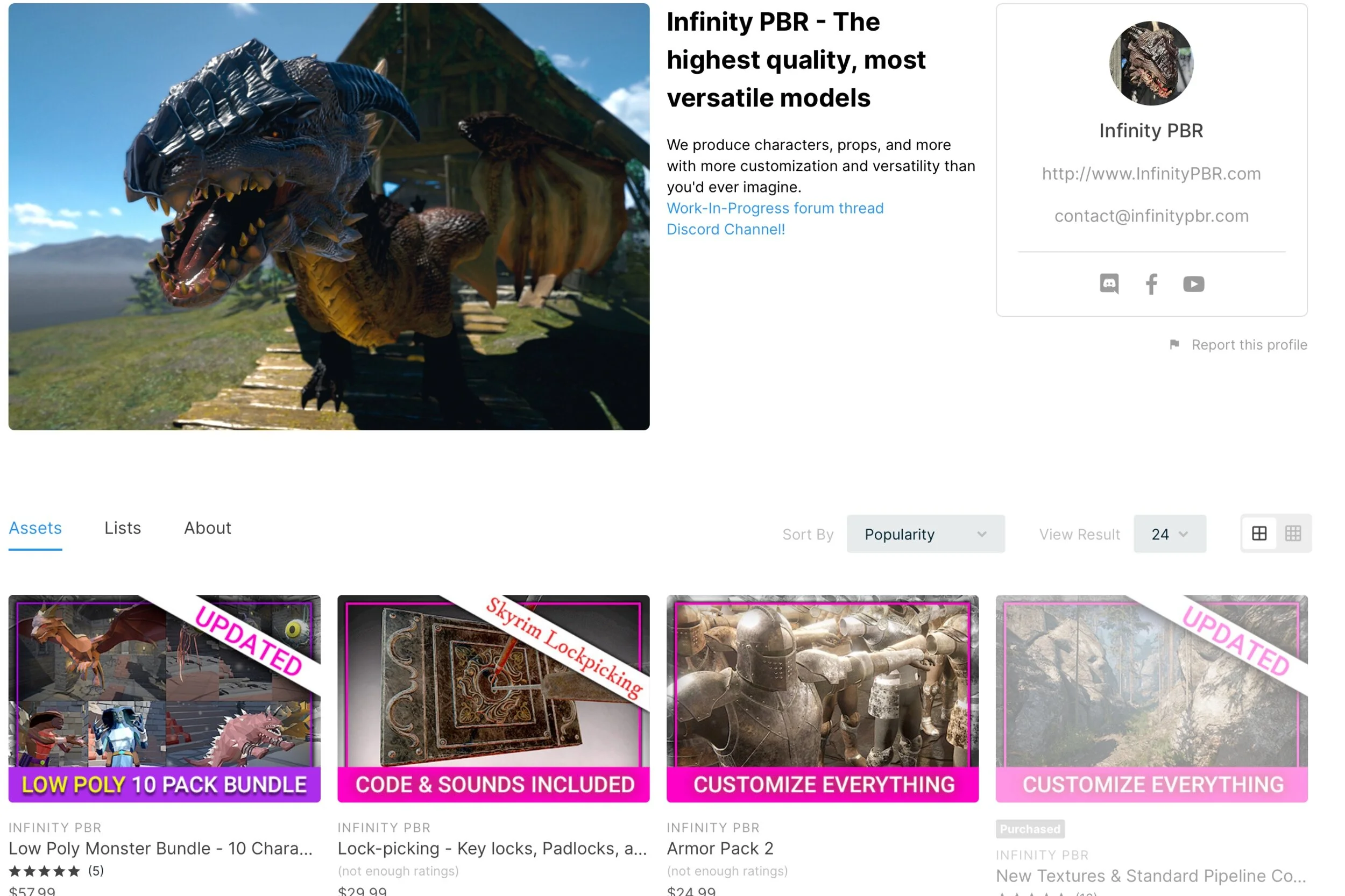The width and height of the screenshot is (1345, 896).
Task: Click the large dragon banner image
Action: (329, 217)
